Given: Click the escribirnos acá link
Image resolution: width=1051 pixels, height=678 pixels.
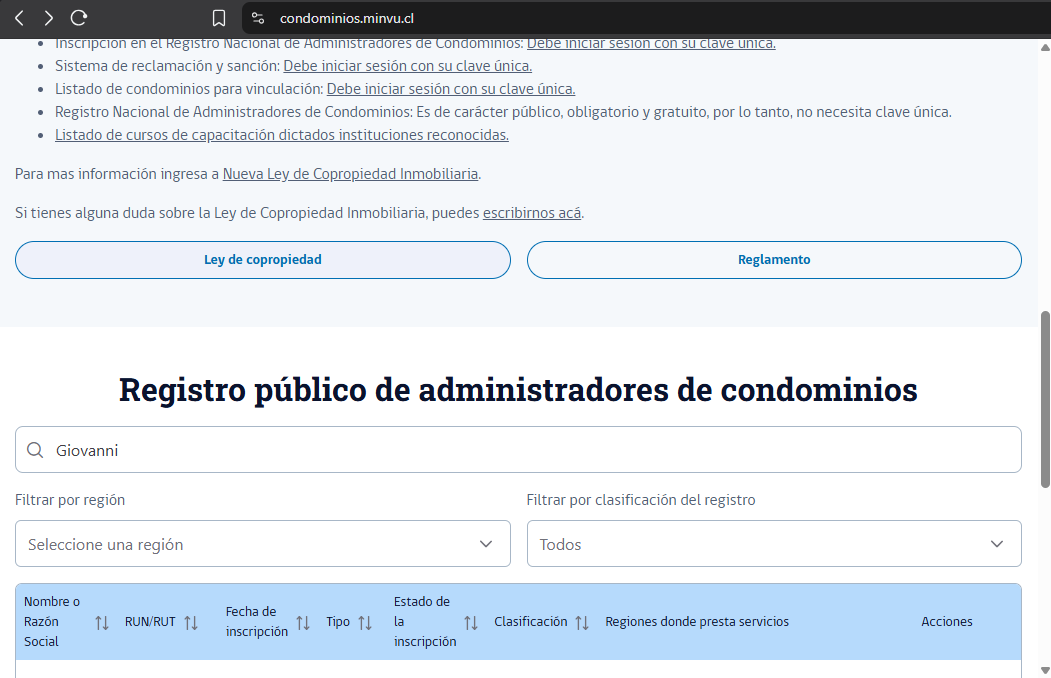Looking at the screenshot, I should [532, 212].
